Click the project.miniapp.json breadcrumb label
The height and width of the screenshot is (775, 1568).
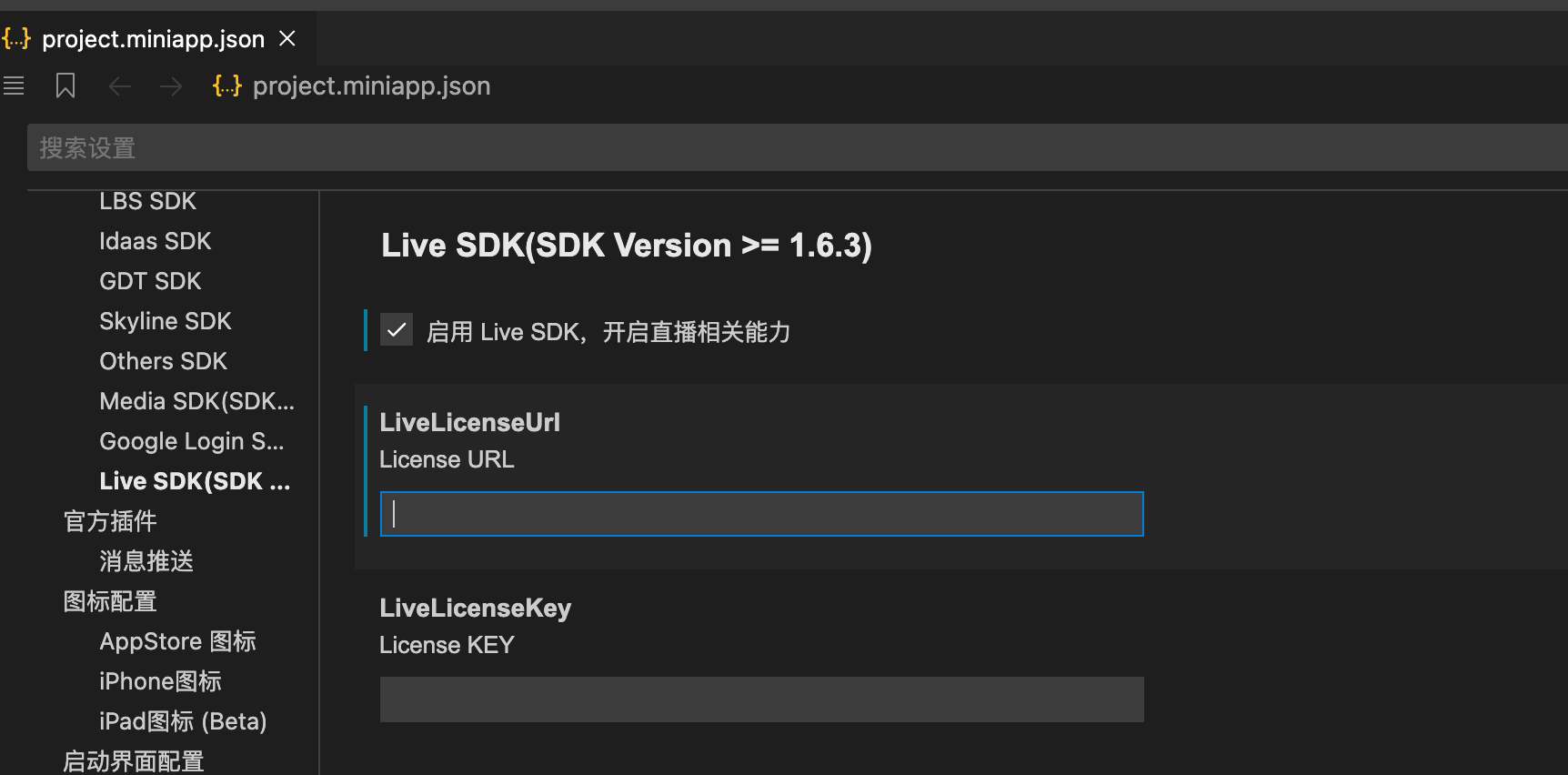371,86
